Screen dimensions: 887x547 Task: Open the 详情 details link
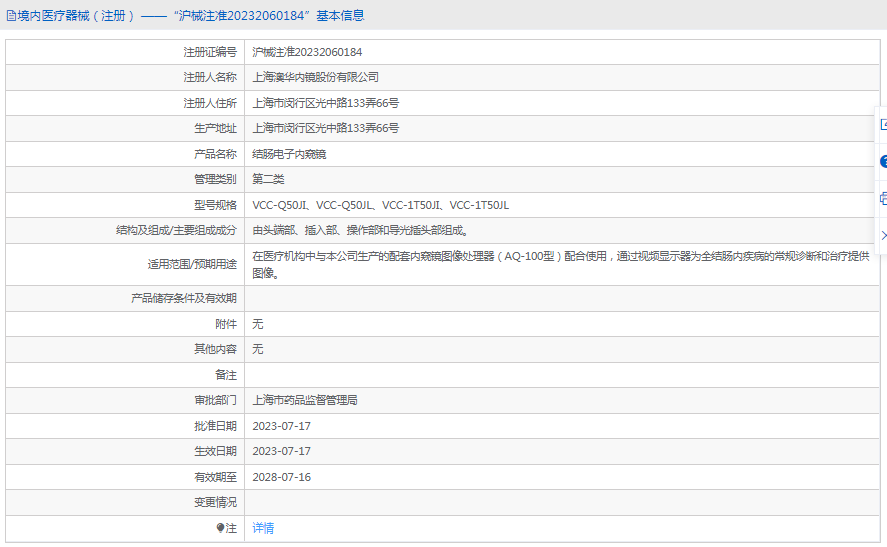(263, 528)
